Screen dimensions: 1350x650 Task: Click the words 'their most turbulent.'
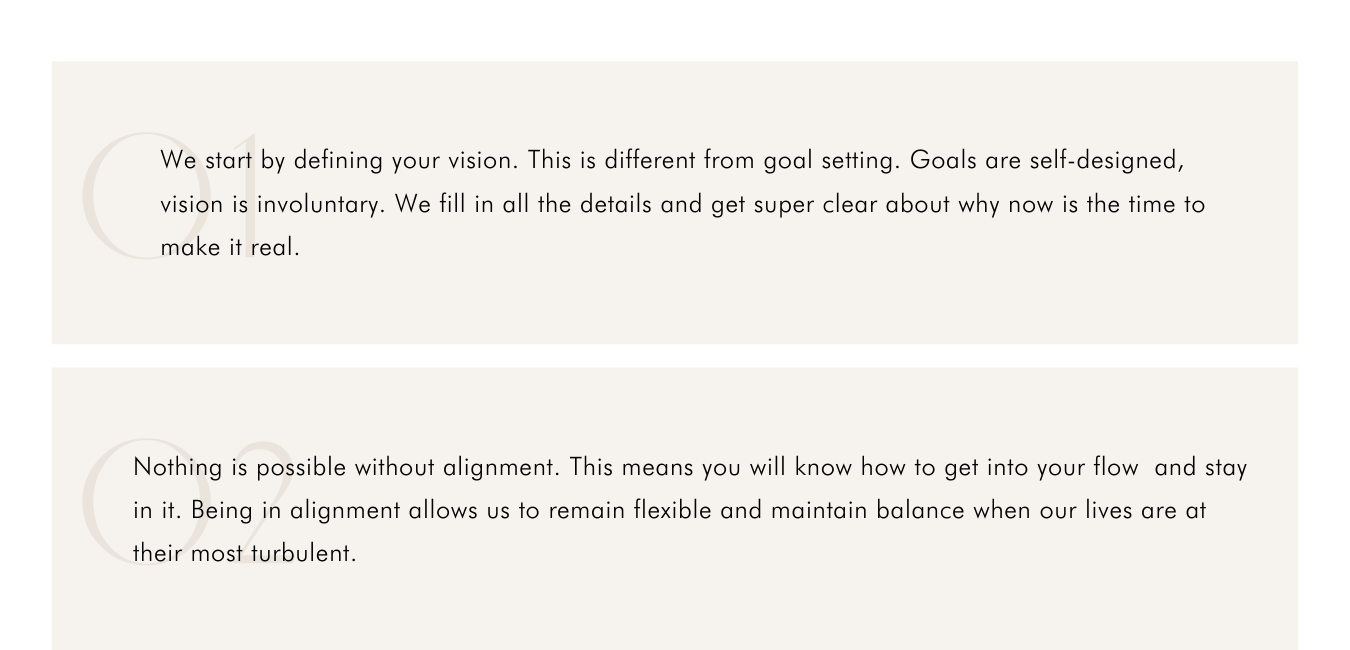(x=245, y=553)
